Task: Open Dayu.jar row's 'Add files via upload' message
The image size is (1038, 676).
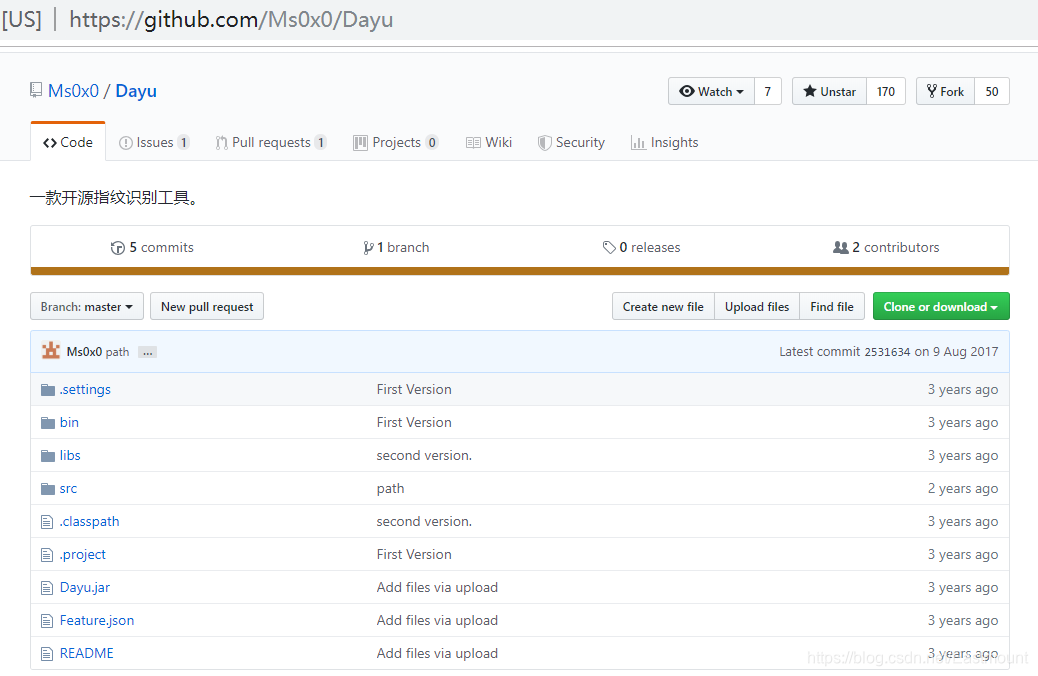Action: 437,587
